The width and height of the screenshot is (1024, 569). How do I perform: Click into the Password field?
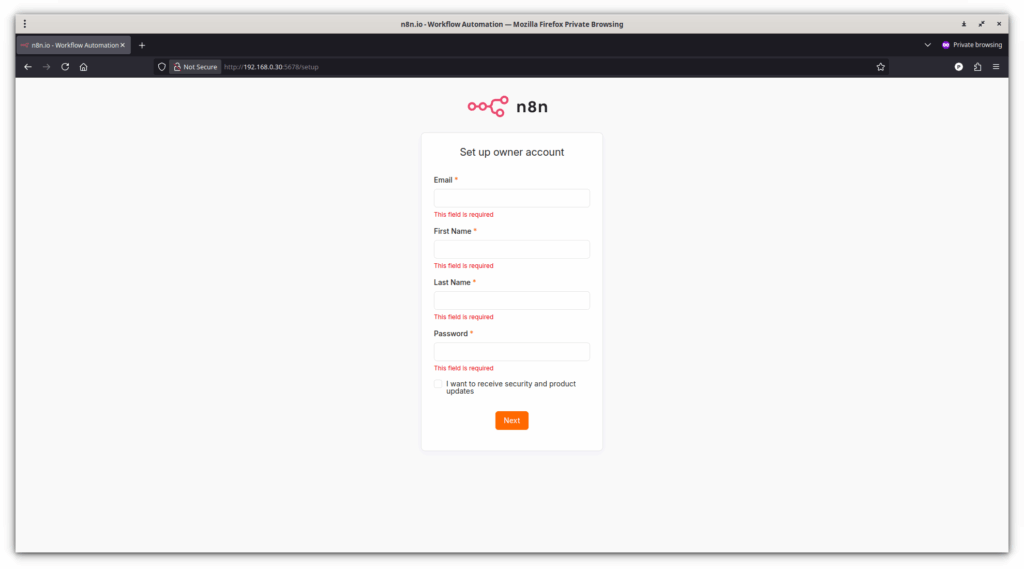click(511, 351)
